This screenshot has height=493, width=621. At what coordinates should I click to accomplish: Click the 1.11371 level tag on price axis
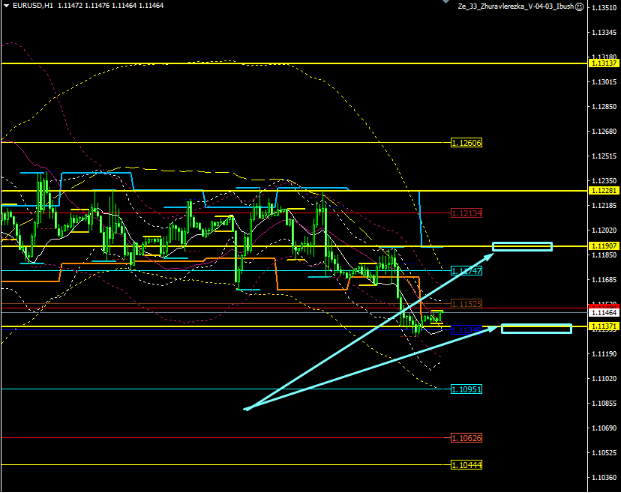coord(603,326)
